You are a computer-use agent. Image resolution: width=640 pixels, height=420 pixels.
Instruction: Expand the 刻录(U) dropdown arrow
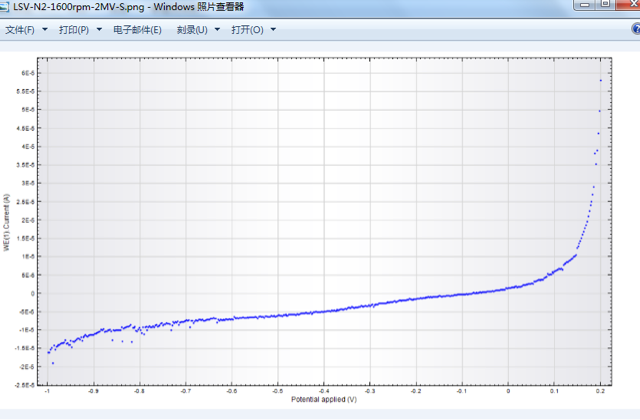[218, 30]
